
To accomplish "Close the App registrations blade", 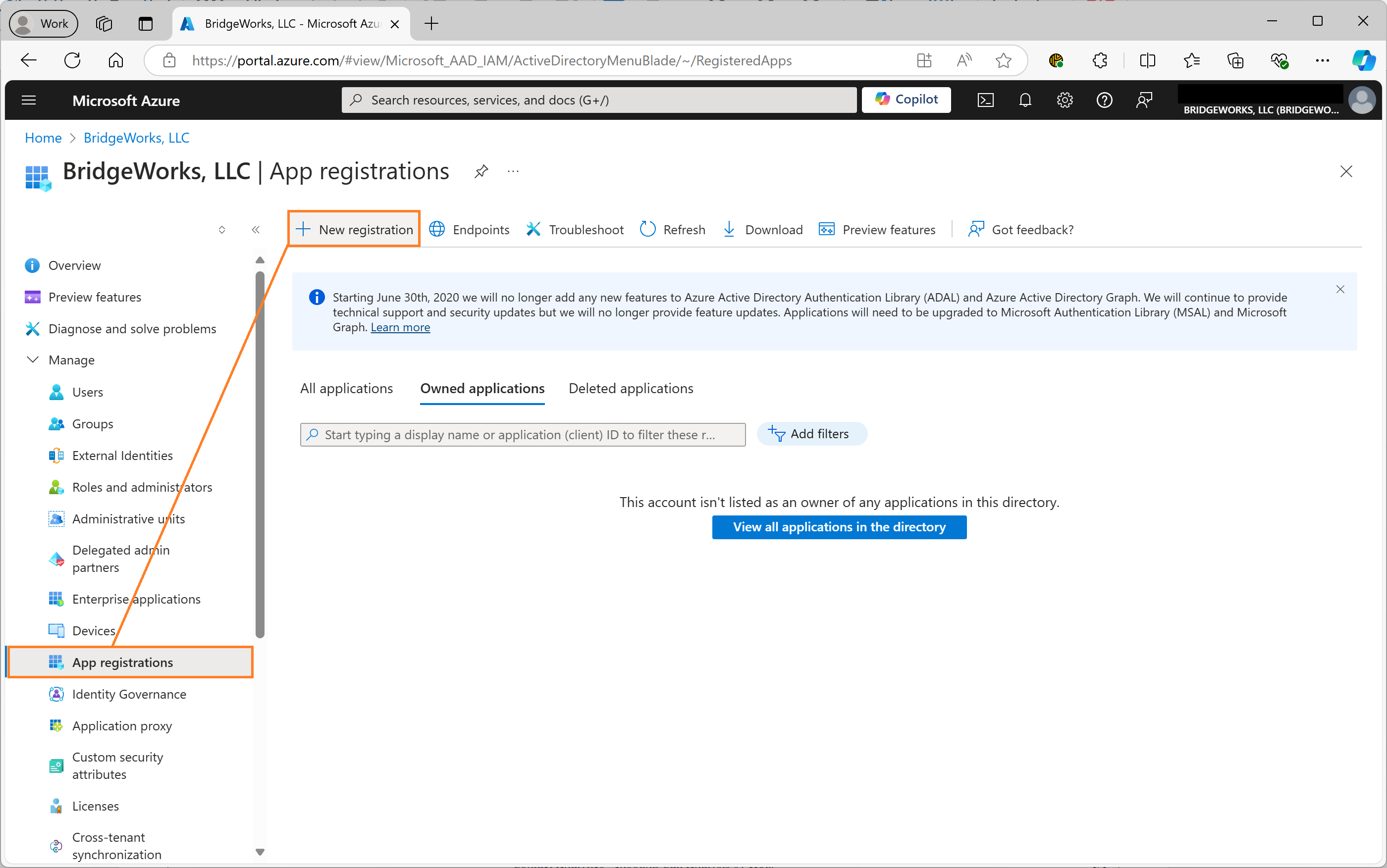I will [1346, 171].
